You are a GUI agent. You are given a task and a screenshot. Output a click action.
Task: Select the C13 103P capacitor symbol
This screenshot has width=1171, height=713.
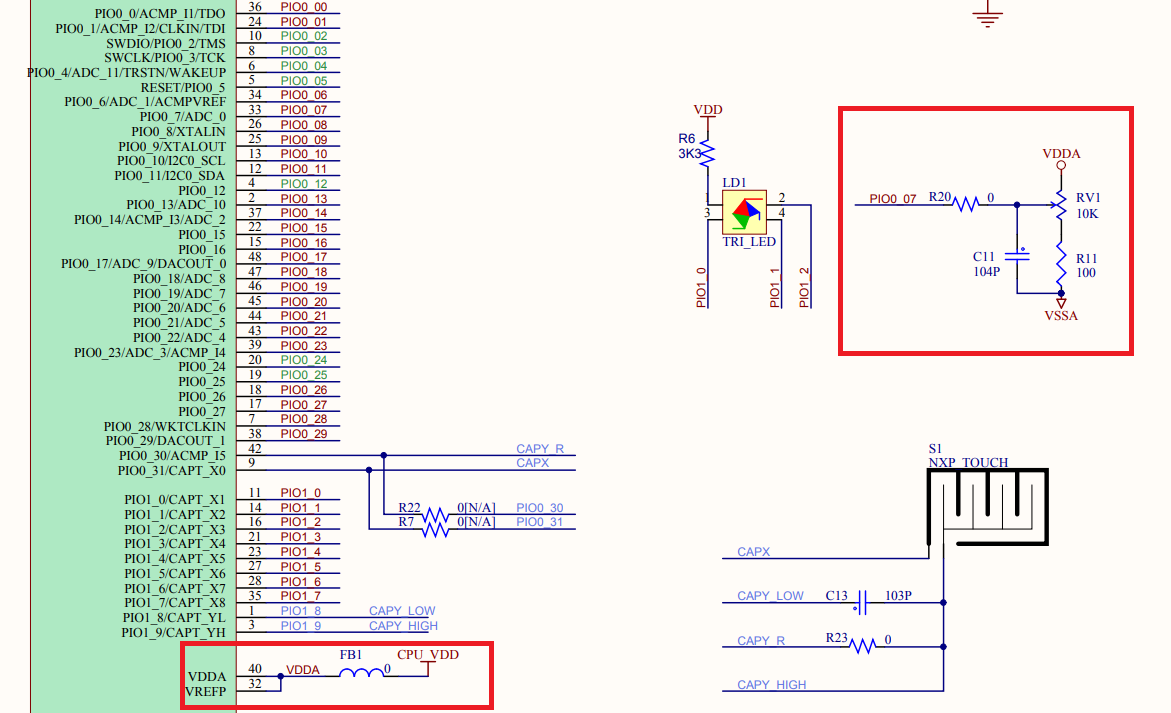[863, 602]
